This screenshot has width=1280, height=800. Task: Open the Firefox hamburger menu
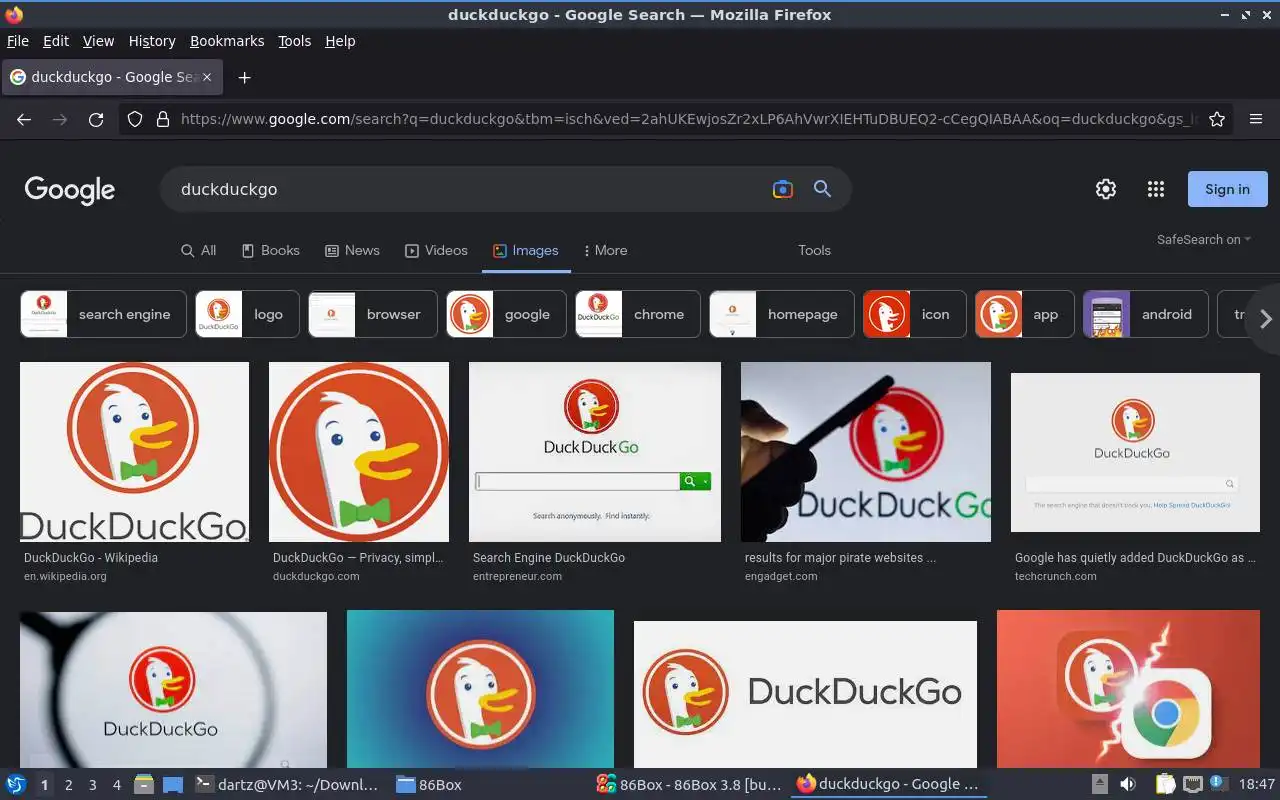coord(1256,119)
